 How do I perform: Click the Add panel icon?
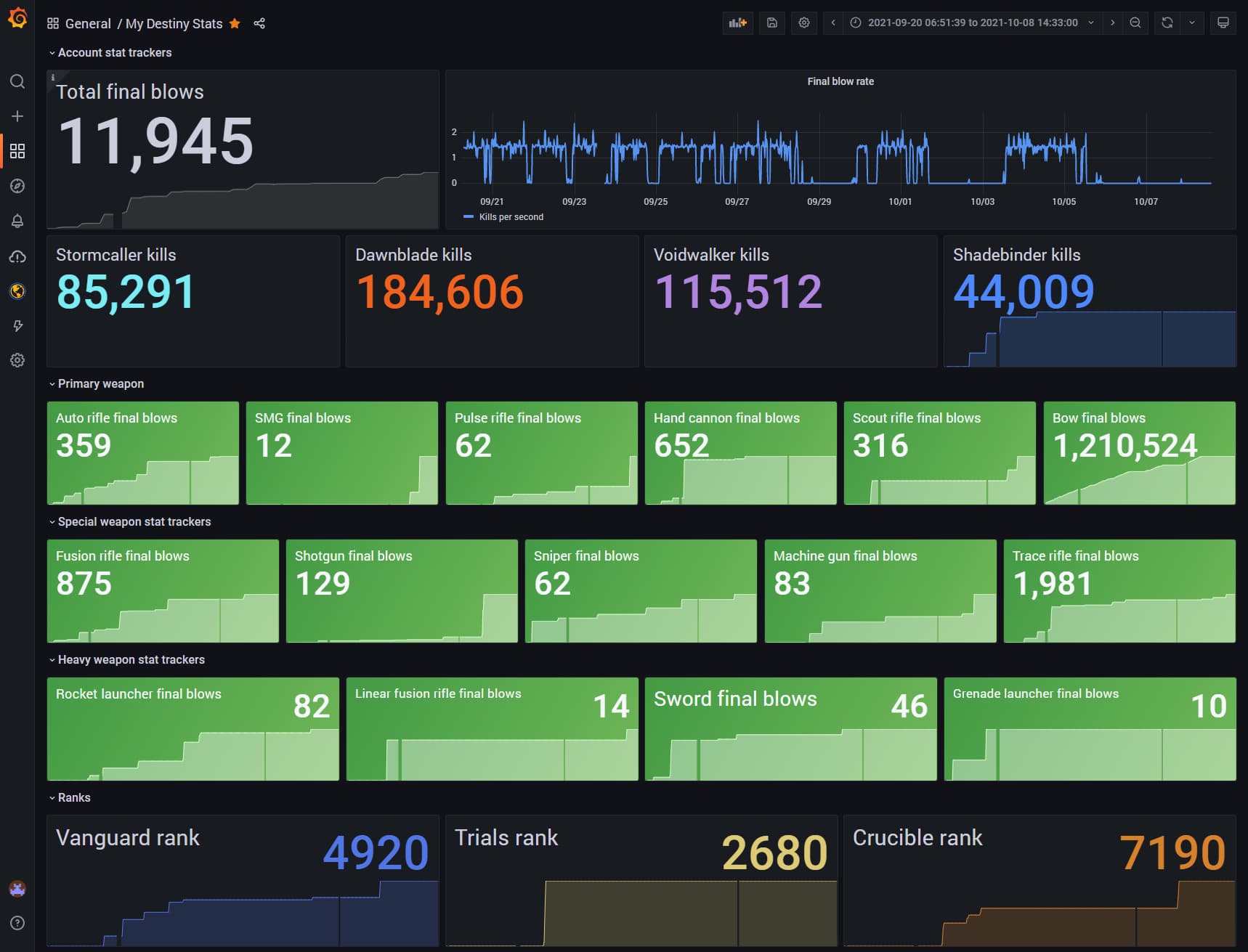(738, 23)
